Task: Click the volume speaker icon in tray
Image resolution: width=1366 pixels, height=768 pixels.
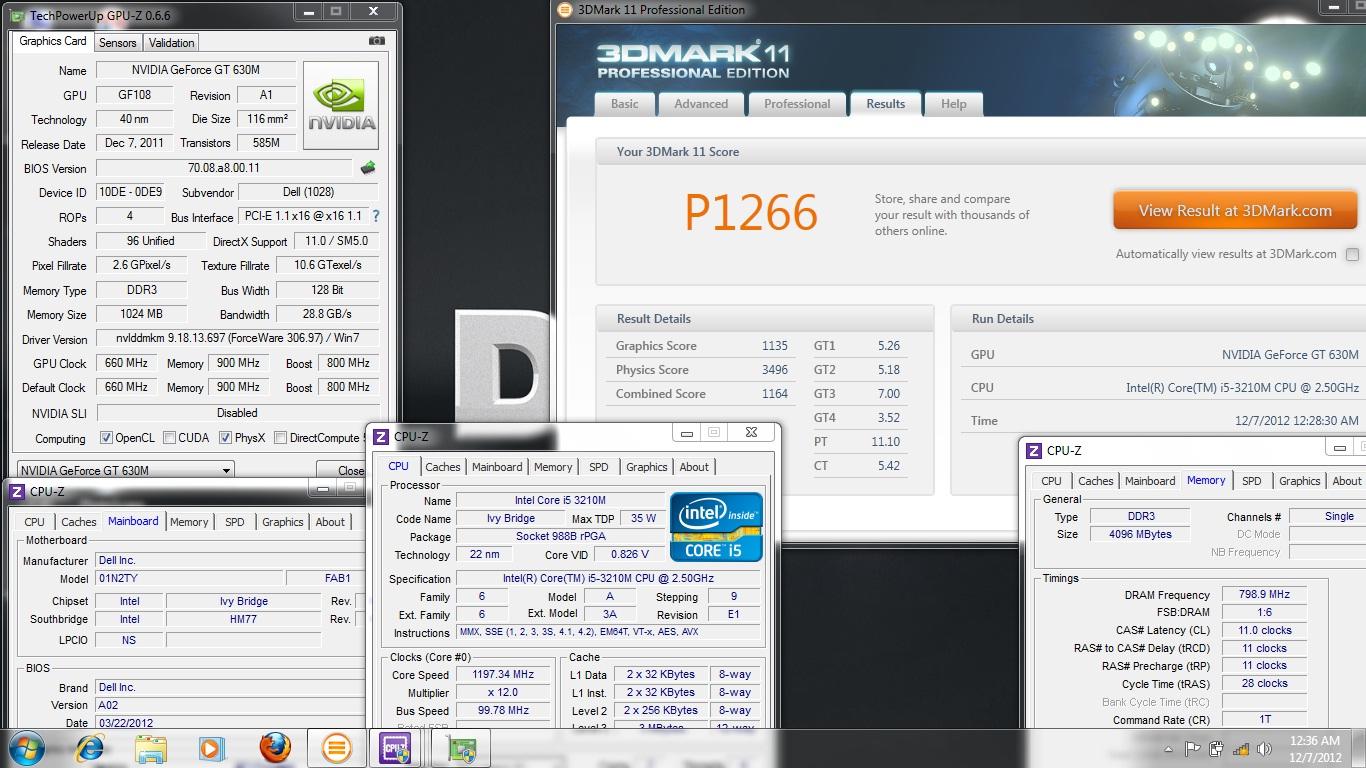Action: (x=1264, y=748)
